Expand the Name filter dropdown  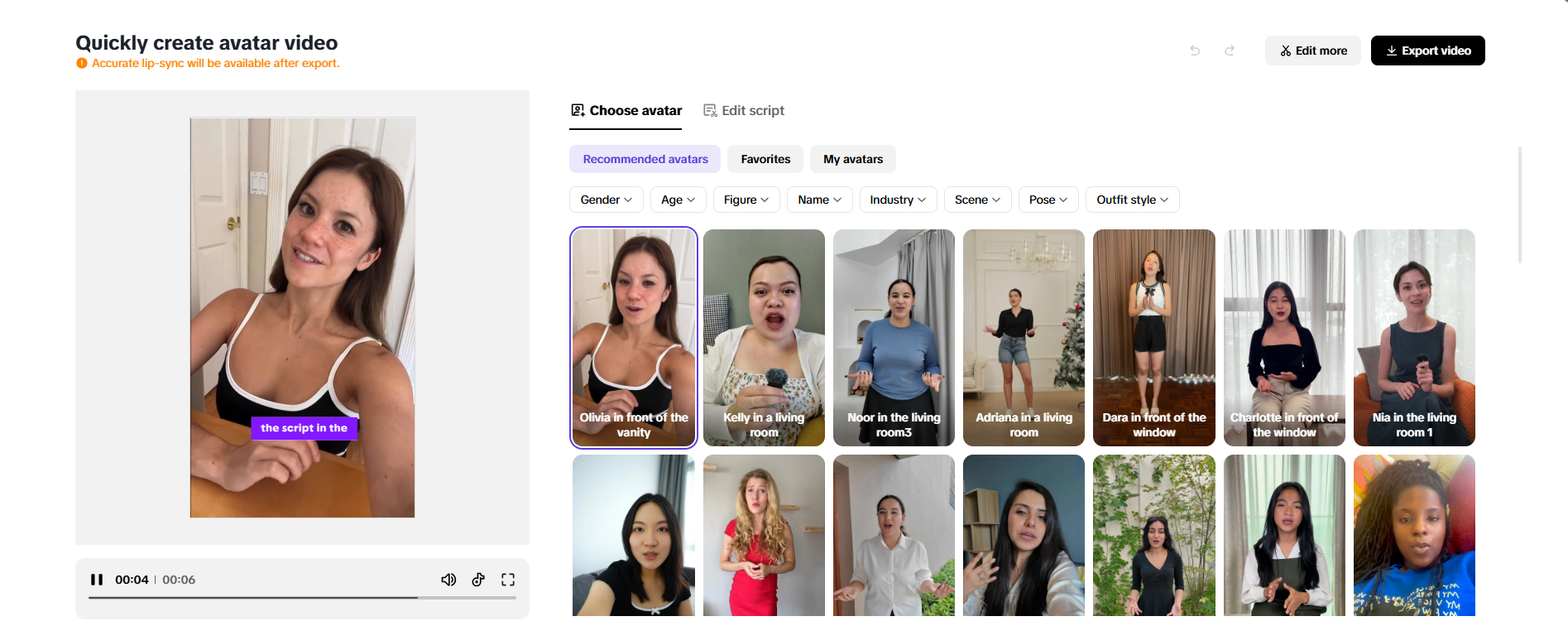point(820,200)
